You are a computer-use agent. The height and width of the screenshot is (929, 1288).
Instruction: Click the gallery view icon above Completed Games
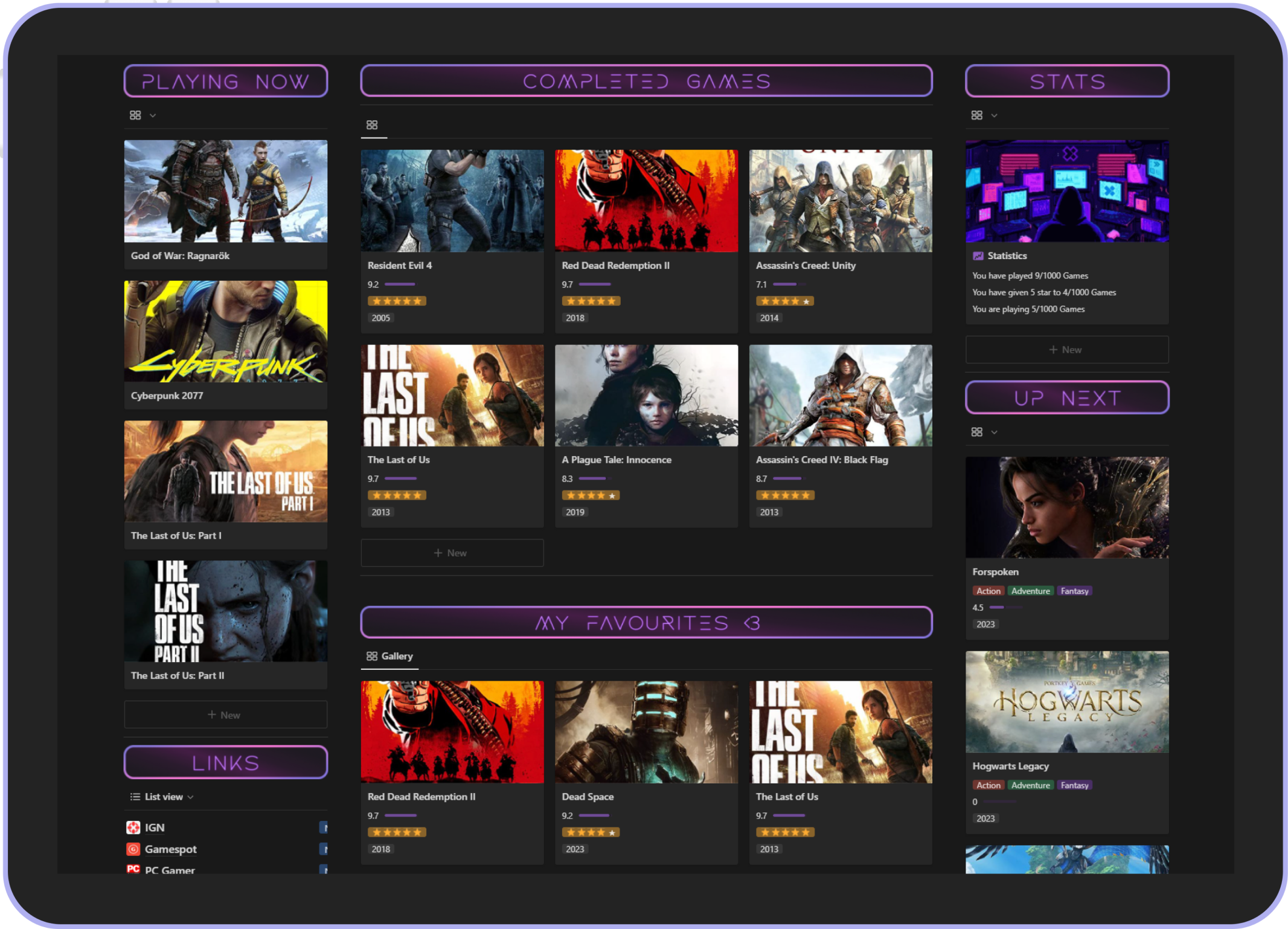[x=373, y=124]
